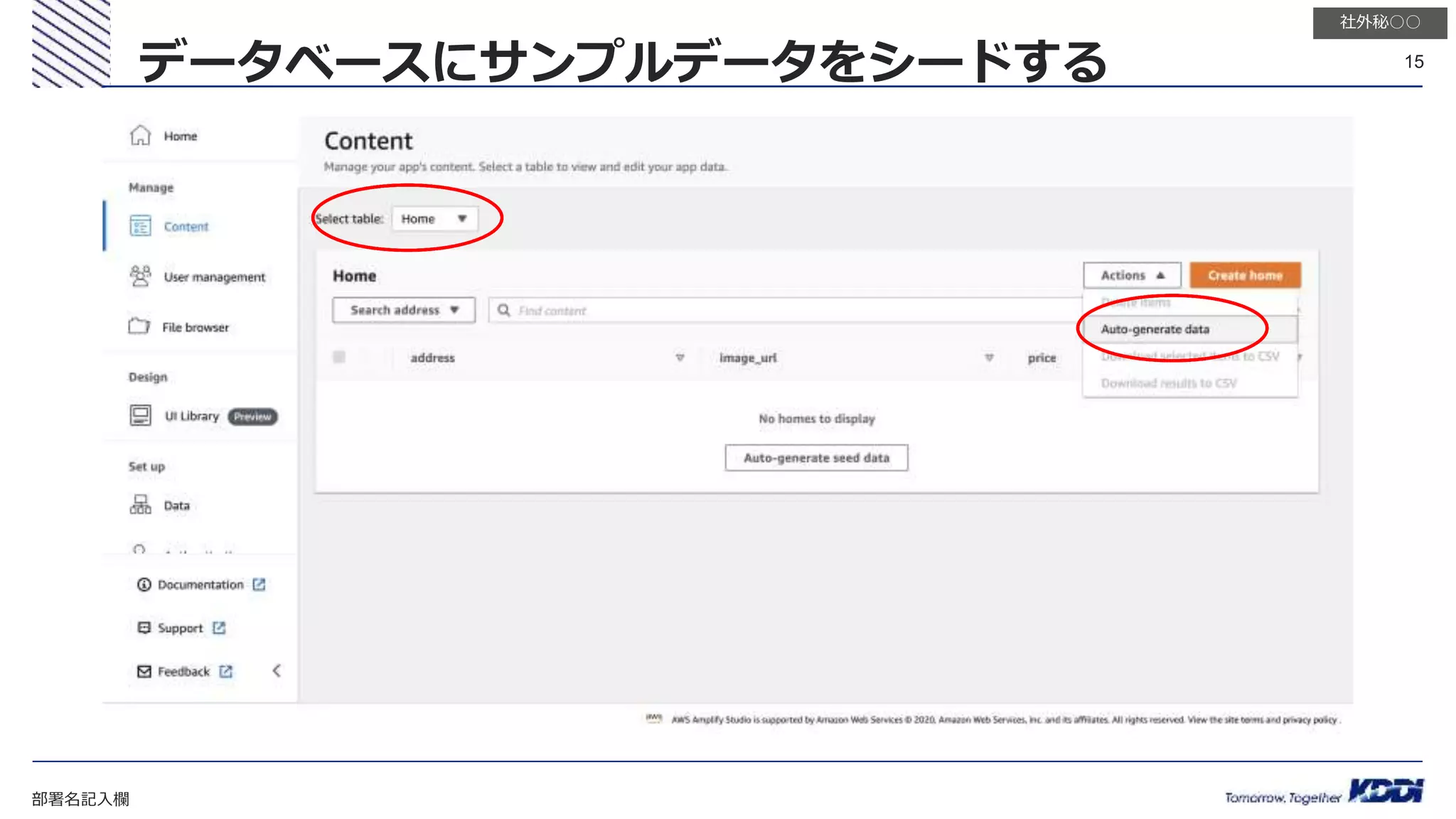Open UI Library icon
Screen dimensions: 1456x819
pos(140,415)
